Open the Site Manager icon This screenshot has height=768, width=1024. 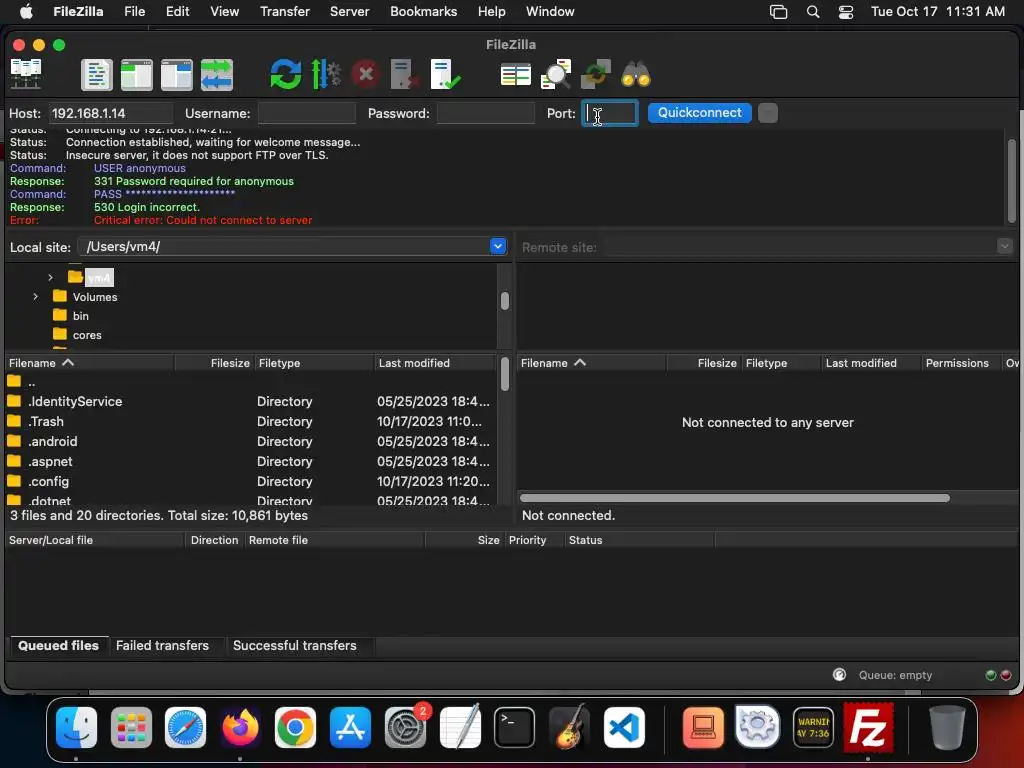[26, 74]
